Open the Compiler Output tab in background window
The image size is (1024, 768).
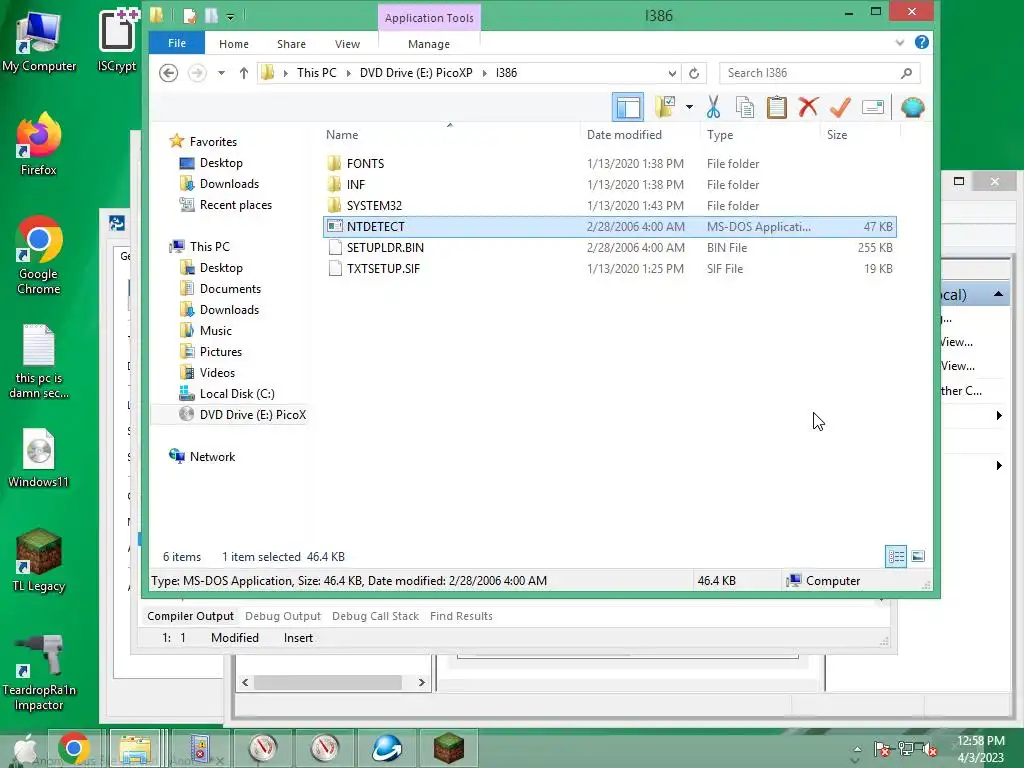click(190, 616)
